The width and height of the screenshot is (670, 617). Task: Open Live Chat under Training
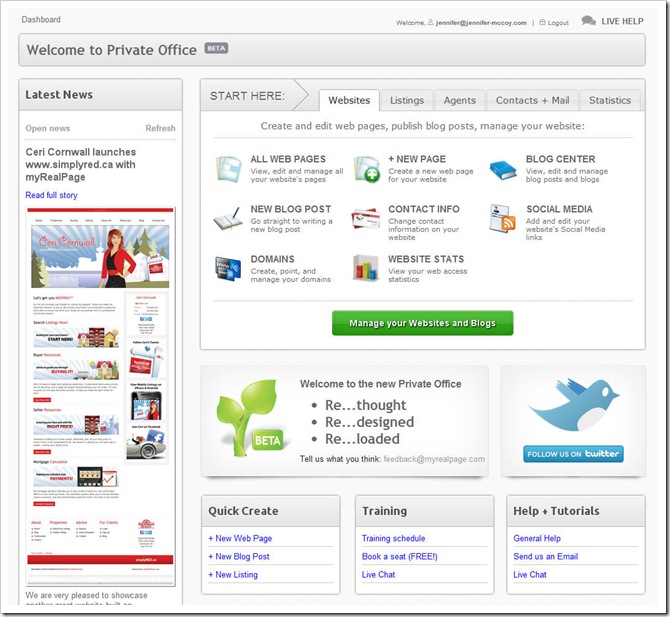click(x=378, y=575)
